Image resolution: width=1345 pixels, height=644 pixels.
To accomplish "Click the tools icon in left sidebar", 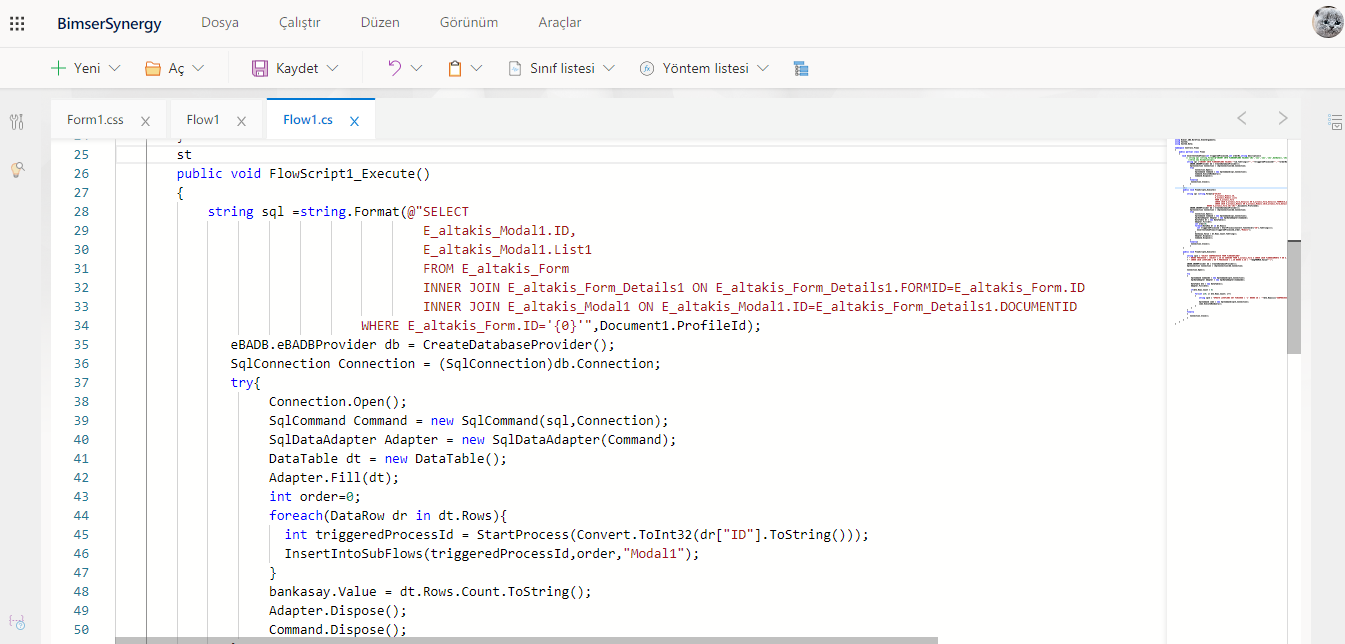I will point(17,122).
